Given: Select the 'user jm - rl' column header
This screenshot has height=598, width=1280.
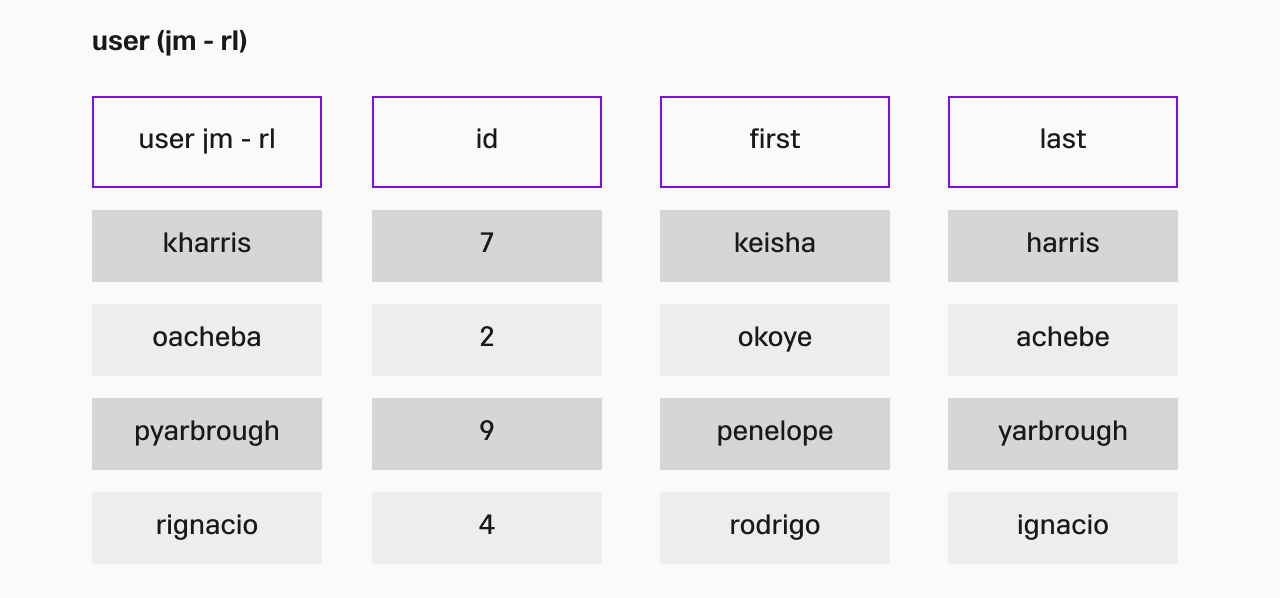Looking at the screenshot, I should pos(207,142).
